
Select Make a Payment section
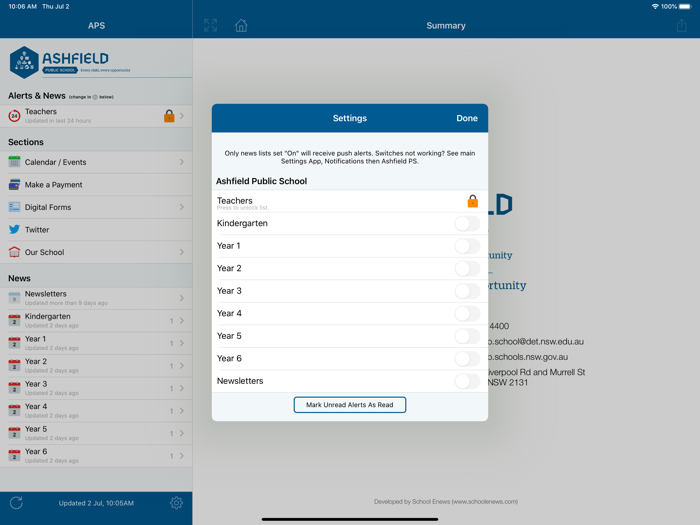click(x=96, y=184)
